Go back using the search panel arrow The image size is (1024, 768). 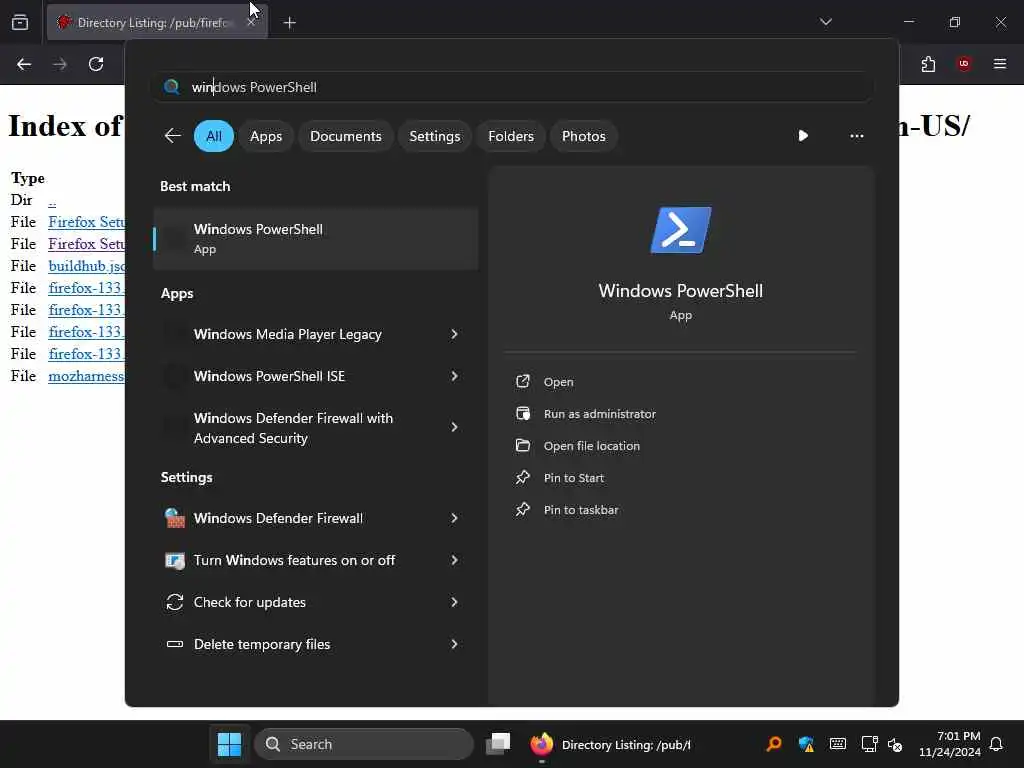[172, 136]
